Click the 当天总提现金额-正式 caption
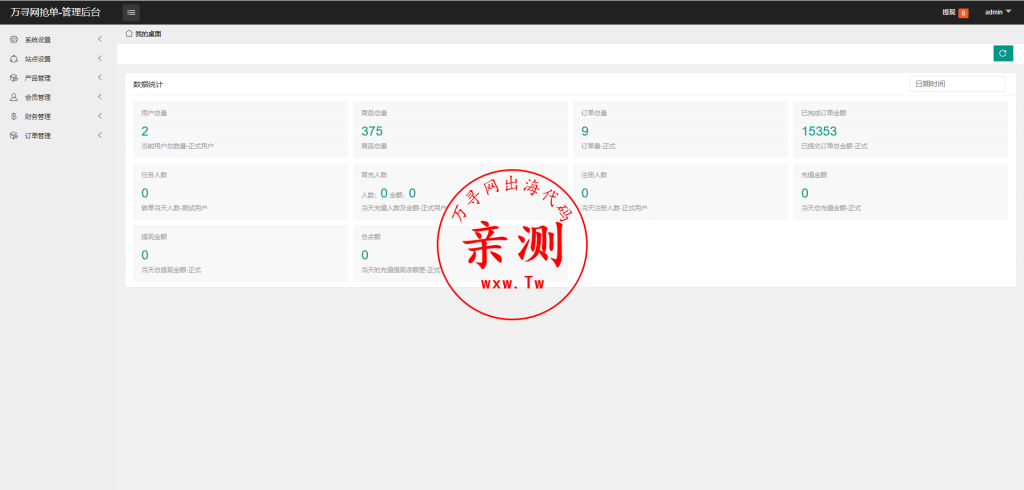1024x490 pixels. tap(171, 269)
